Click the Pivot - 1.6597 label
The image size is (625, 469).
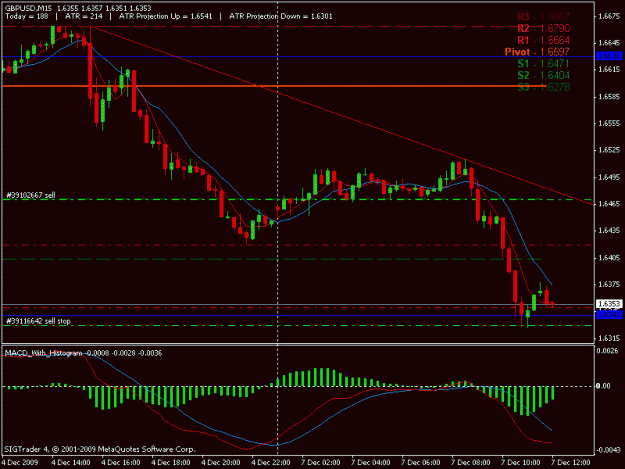pos(537,52)
